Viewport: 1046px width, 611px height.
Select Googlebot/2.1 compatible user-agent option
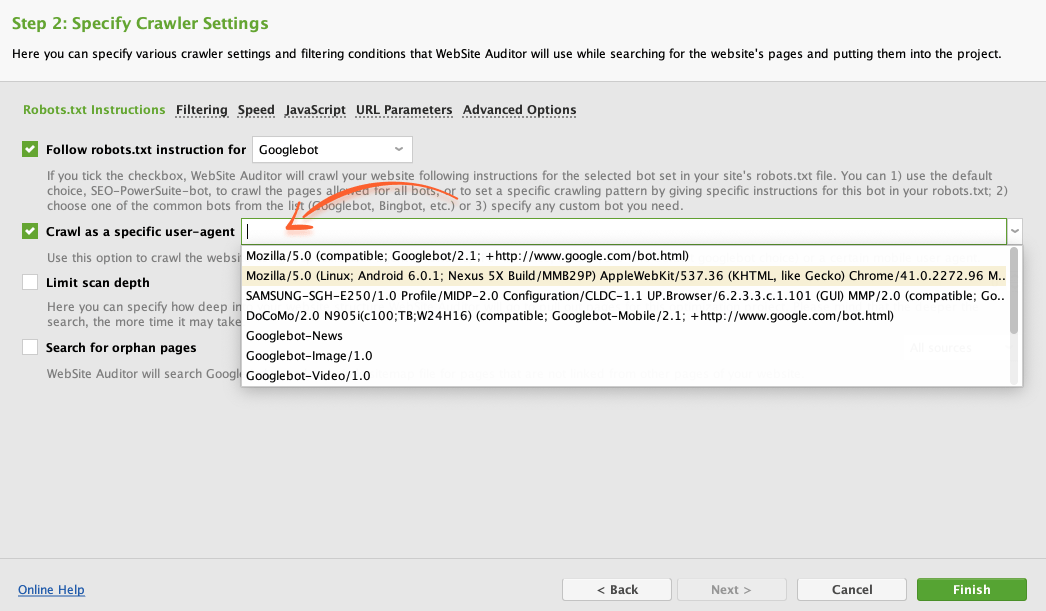[467, 256]
